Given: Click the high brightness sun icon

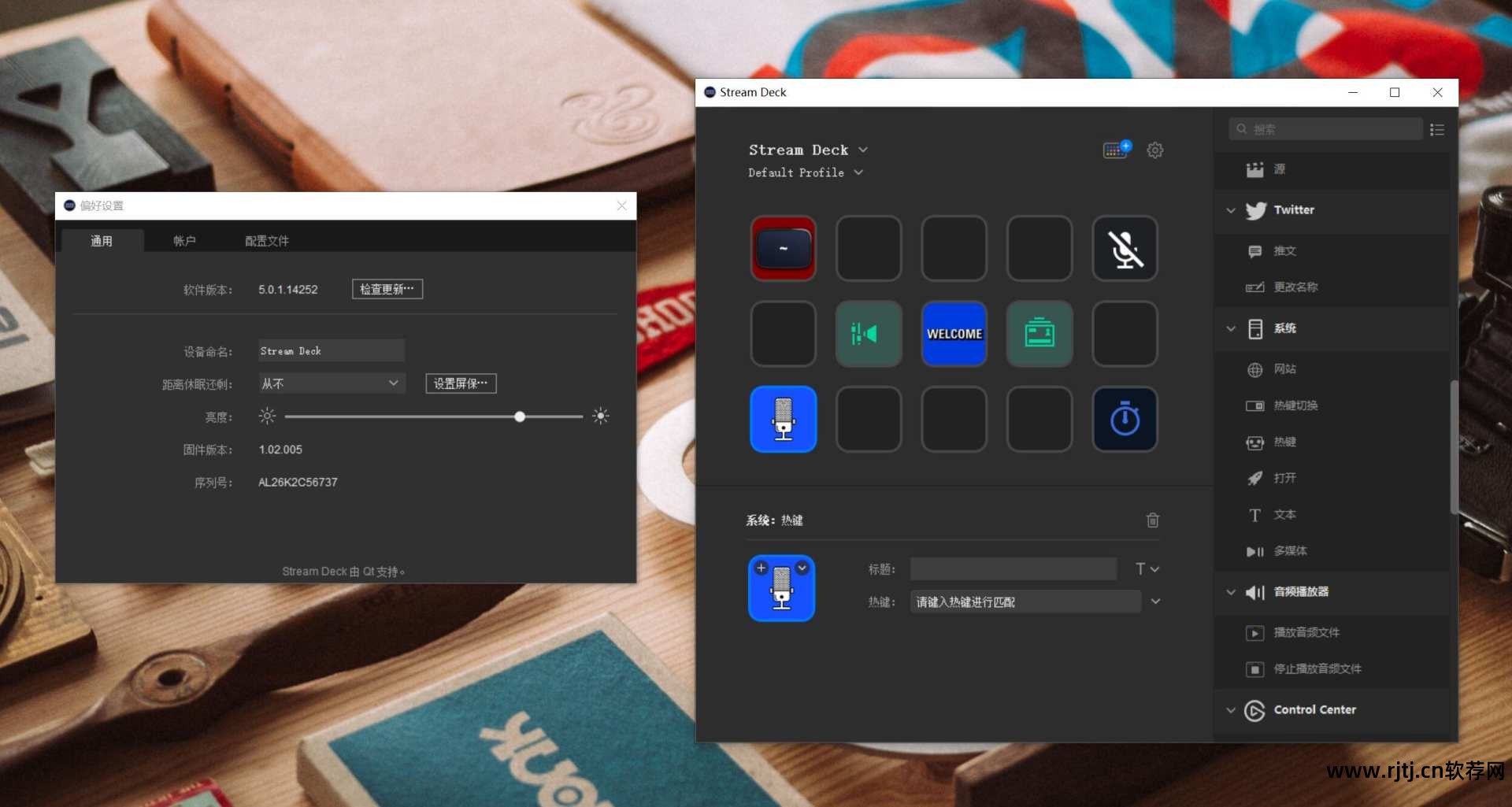Looking at the screenshot, I should [x=601, y=416].
